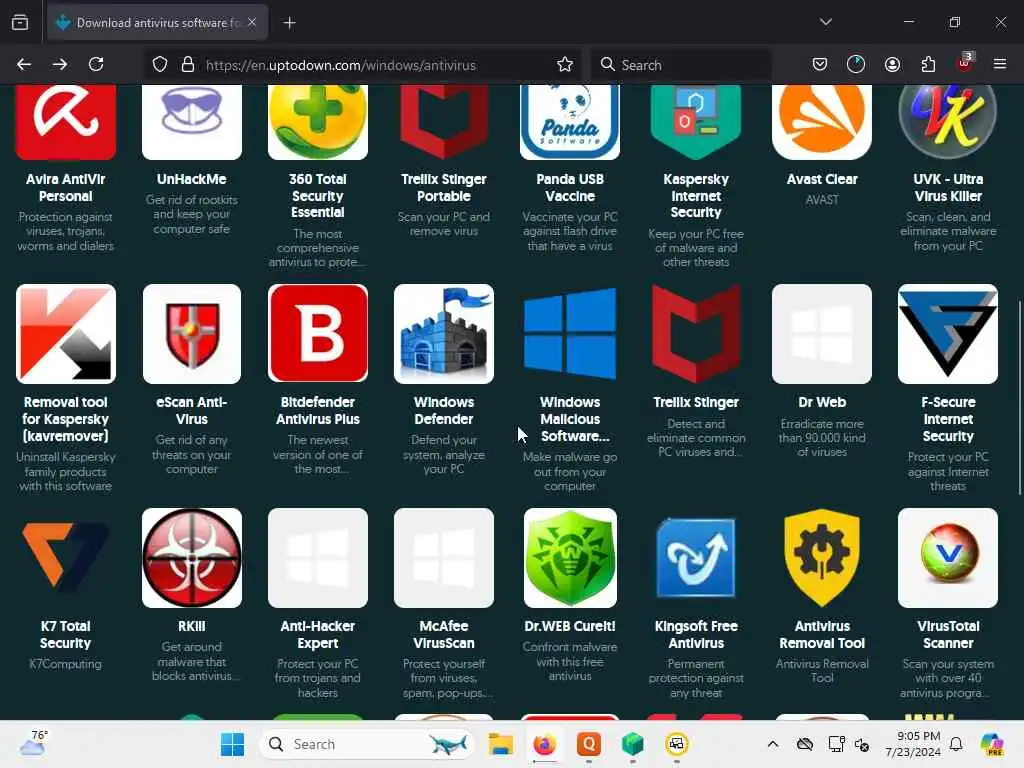Open the Dr Web title link
This screenshot has width=1024, height=768.
[x=822, y=402]
